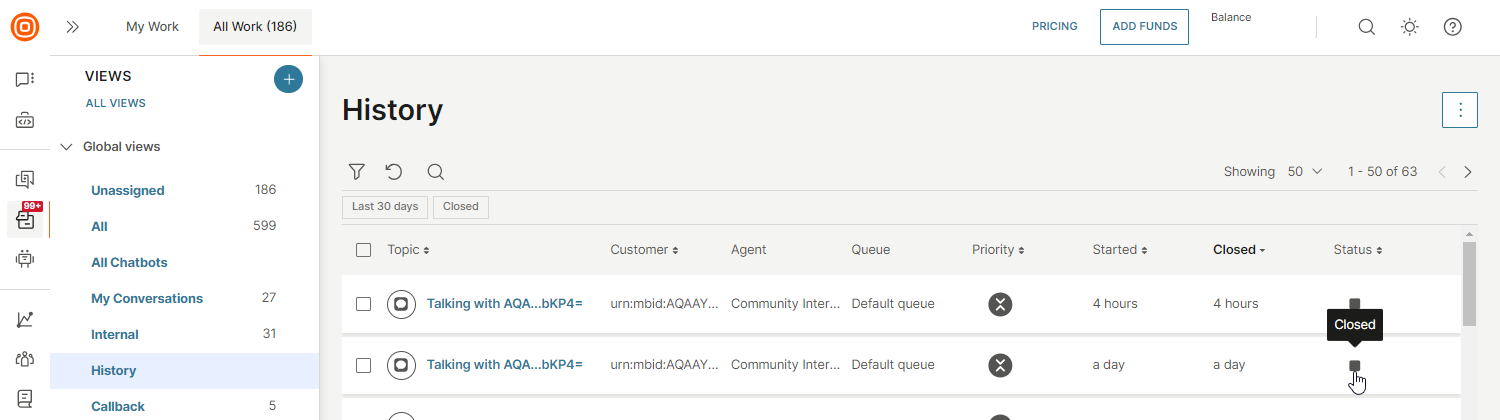Click the ADD FUNDS button
This screenshot has width=1500, height=420.
point(1144,27)
